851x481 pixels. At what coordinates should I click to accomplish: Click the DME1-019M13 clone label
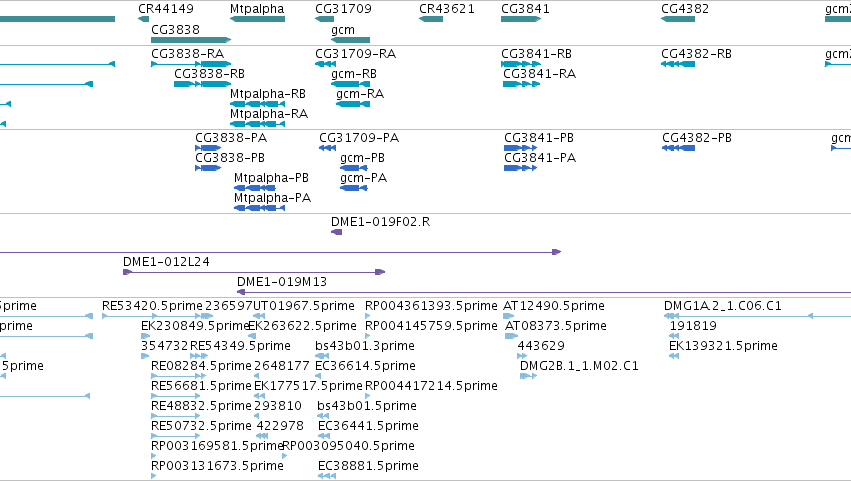pos(282,282)
